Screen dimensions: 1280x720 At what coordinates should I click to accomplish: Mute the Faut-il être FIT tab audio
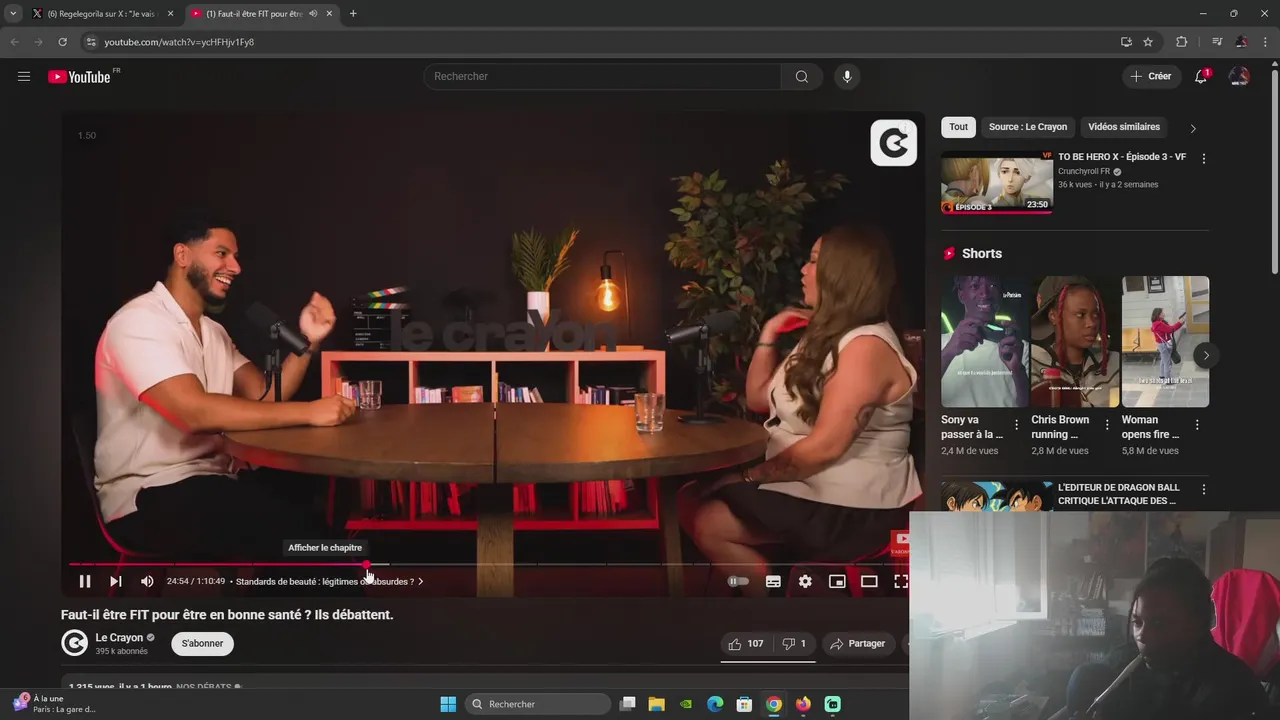pos(314,14)
